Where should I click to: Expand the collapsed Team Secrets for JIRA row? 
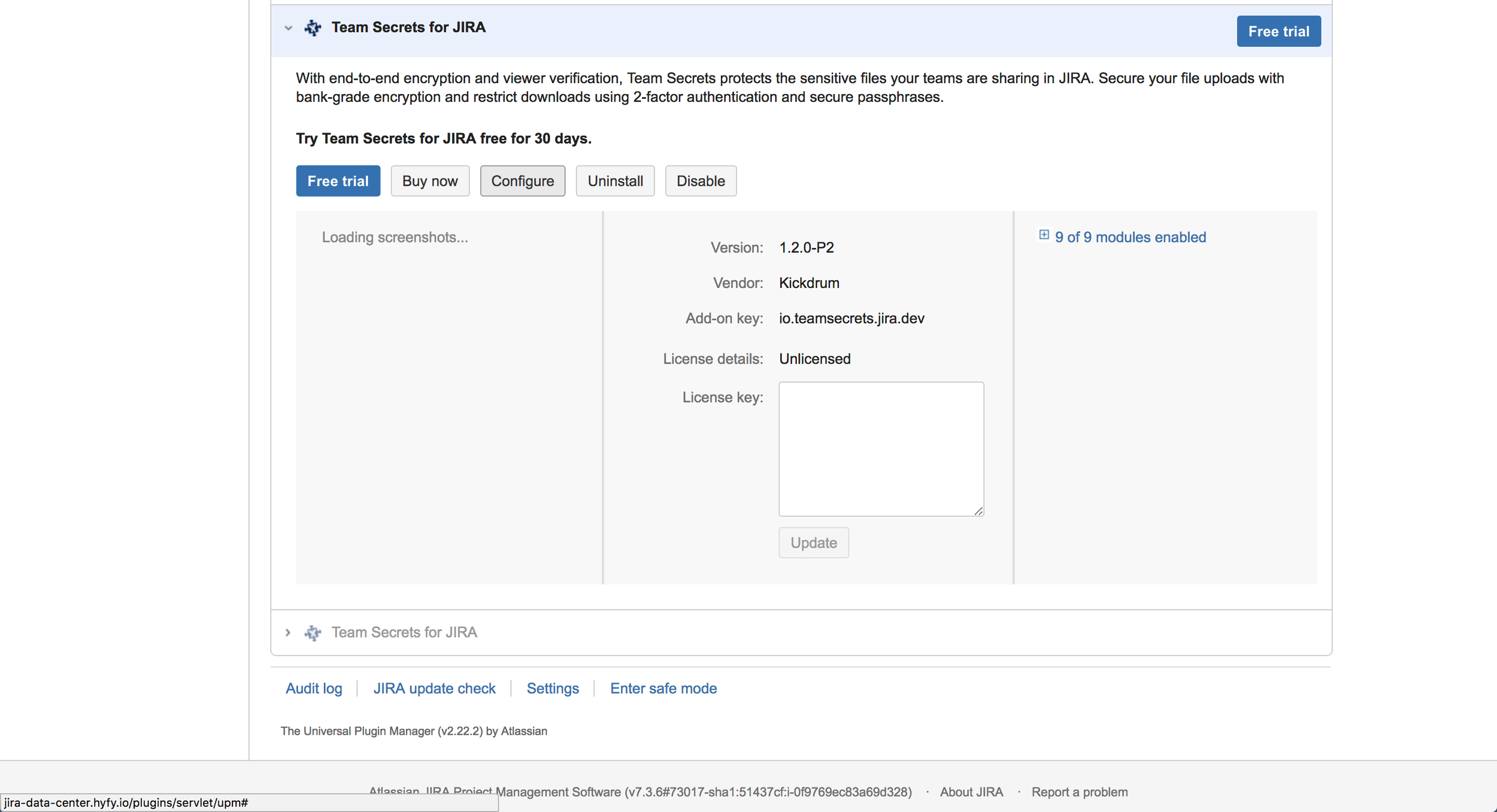click(288, 632)
